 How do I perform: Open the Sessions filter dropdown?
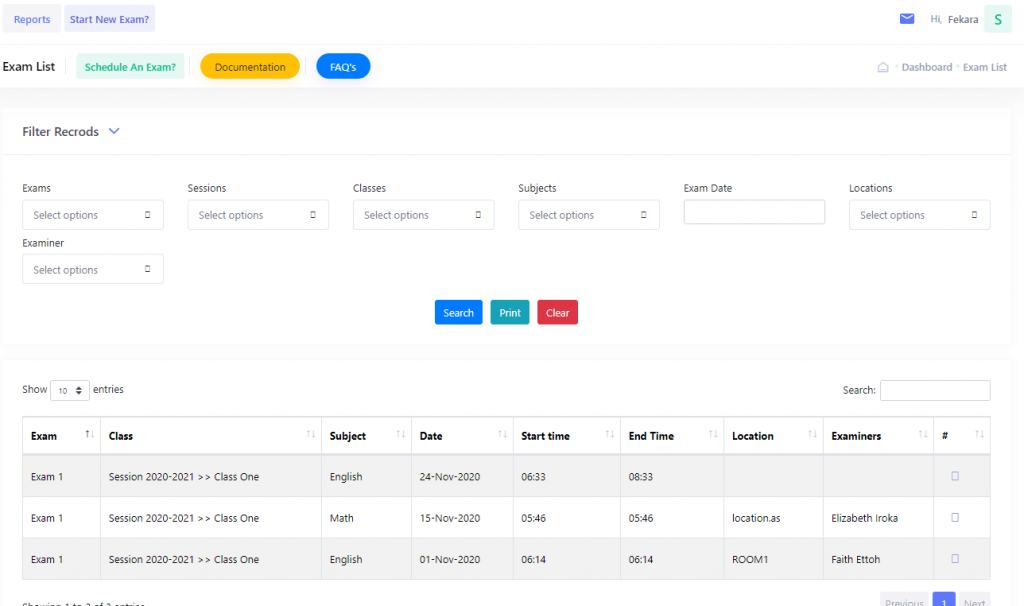[258, 215]
